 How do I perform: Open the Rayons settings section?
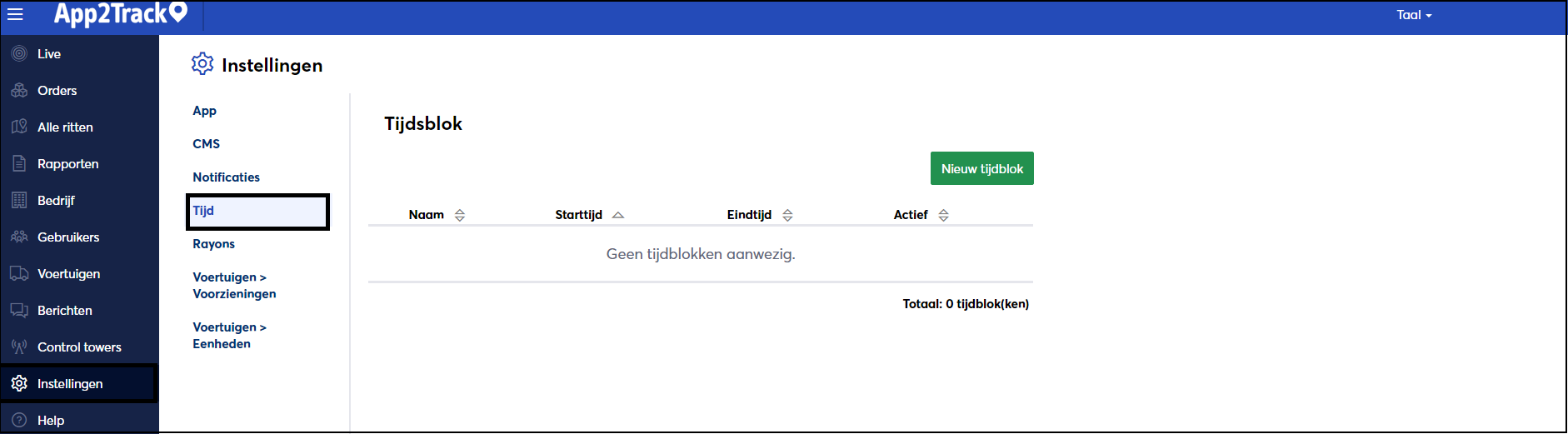coord(213,244)
